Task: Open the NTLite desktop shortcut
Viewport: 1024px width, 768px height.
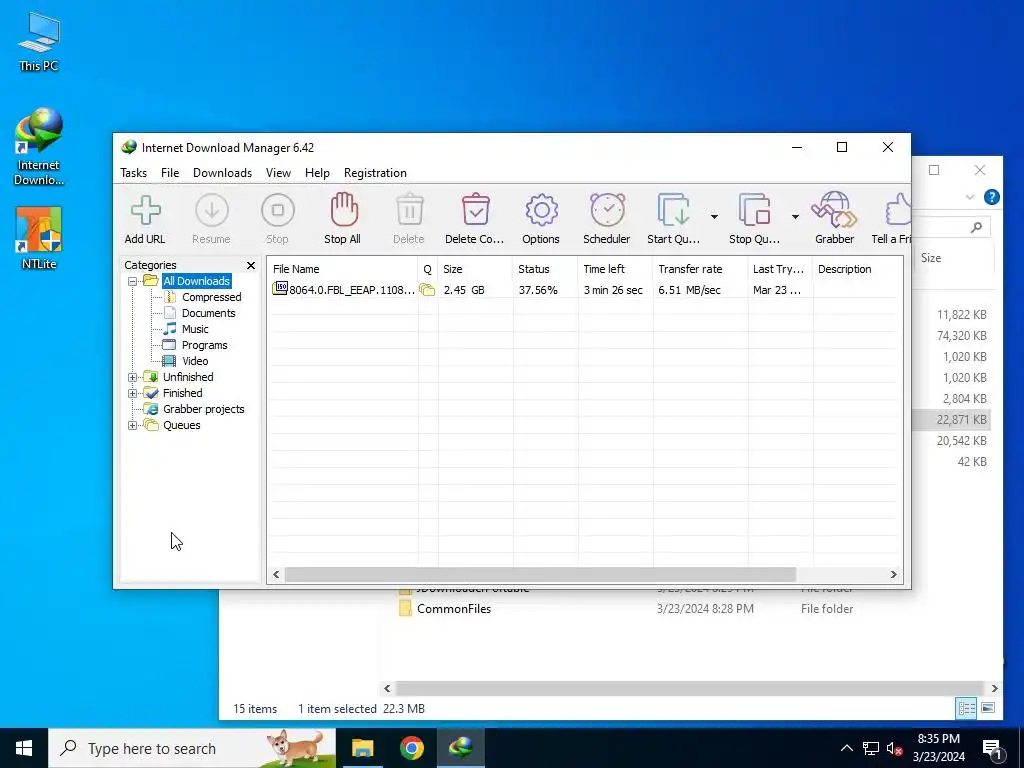Action: click(39, 238)
